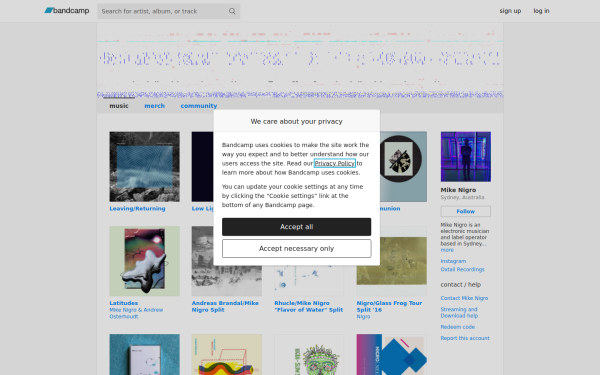Viewport: 600px width, 375px height.
Task: Open the Contact Mike Nigro link
Action: tap(464, 298)
